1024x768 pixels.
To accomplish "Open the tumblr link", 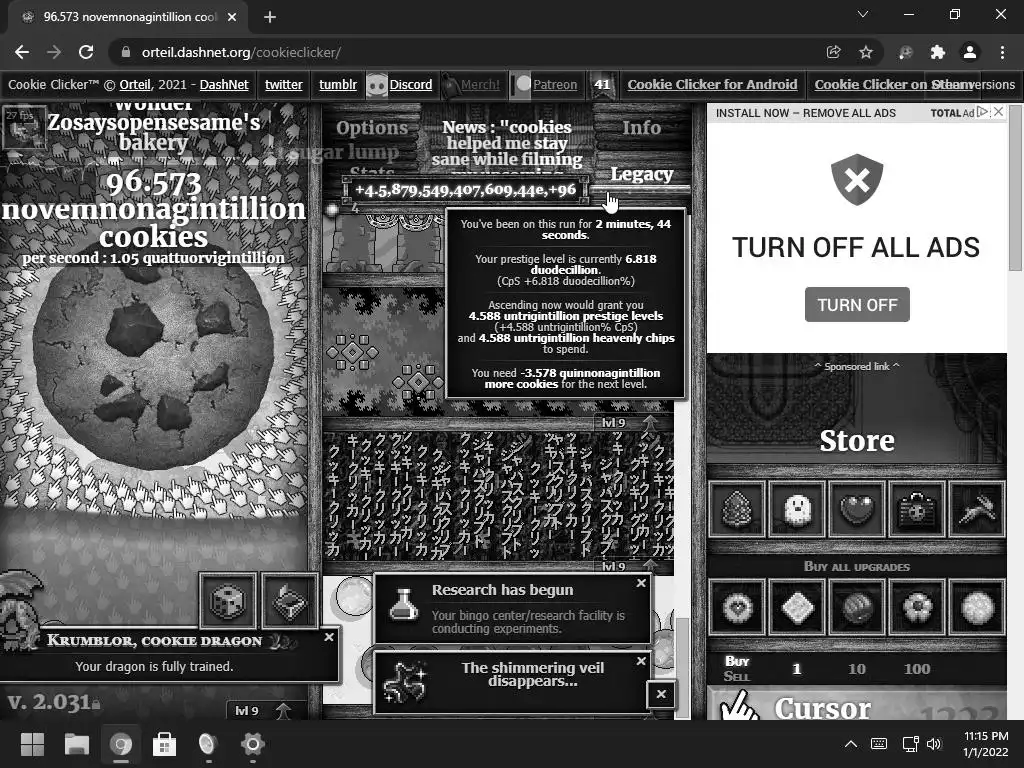I will (338, 84).
